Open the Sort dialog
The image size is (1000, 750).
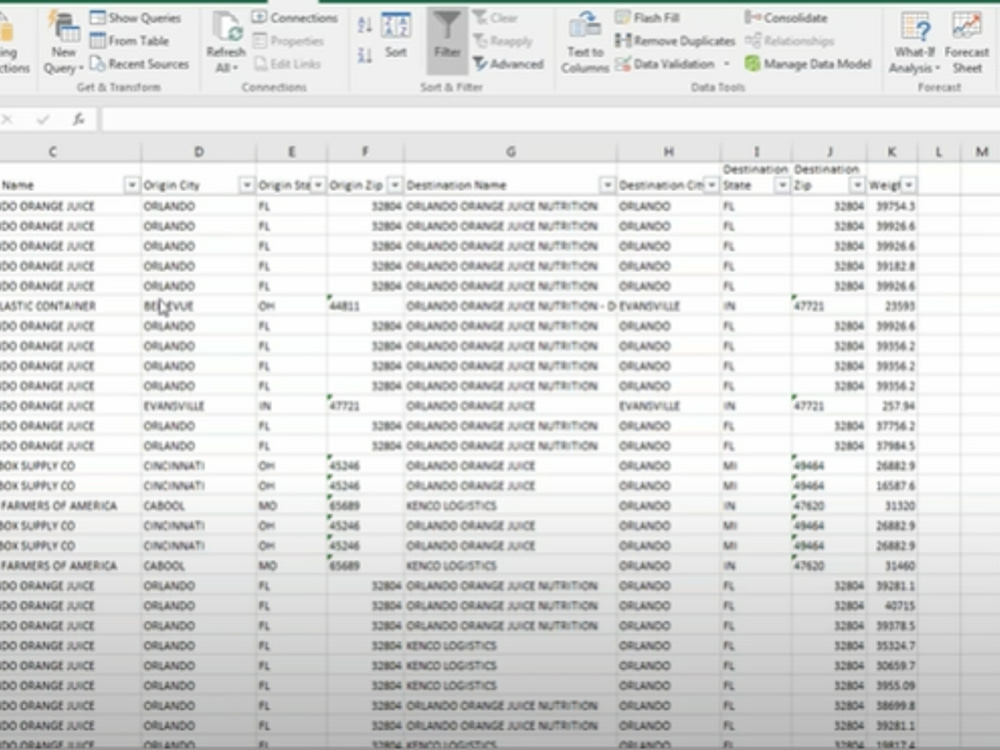point(395,36)
